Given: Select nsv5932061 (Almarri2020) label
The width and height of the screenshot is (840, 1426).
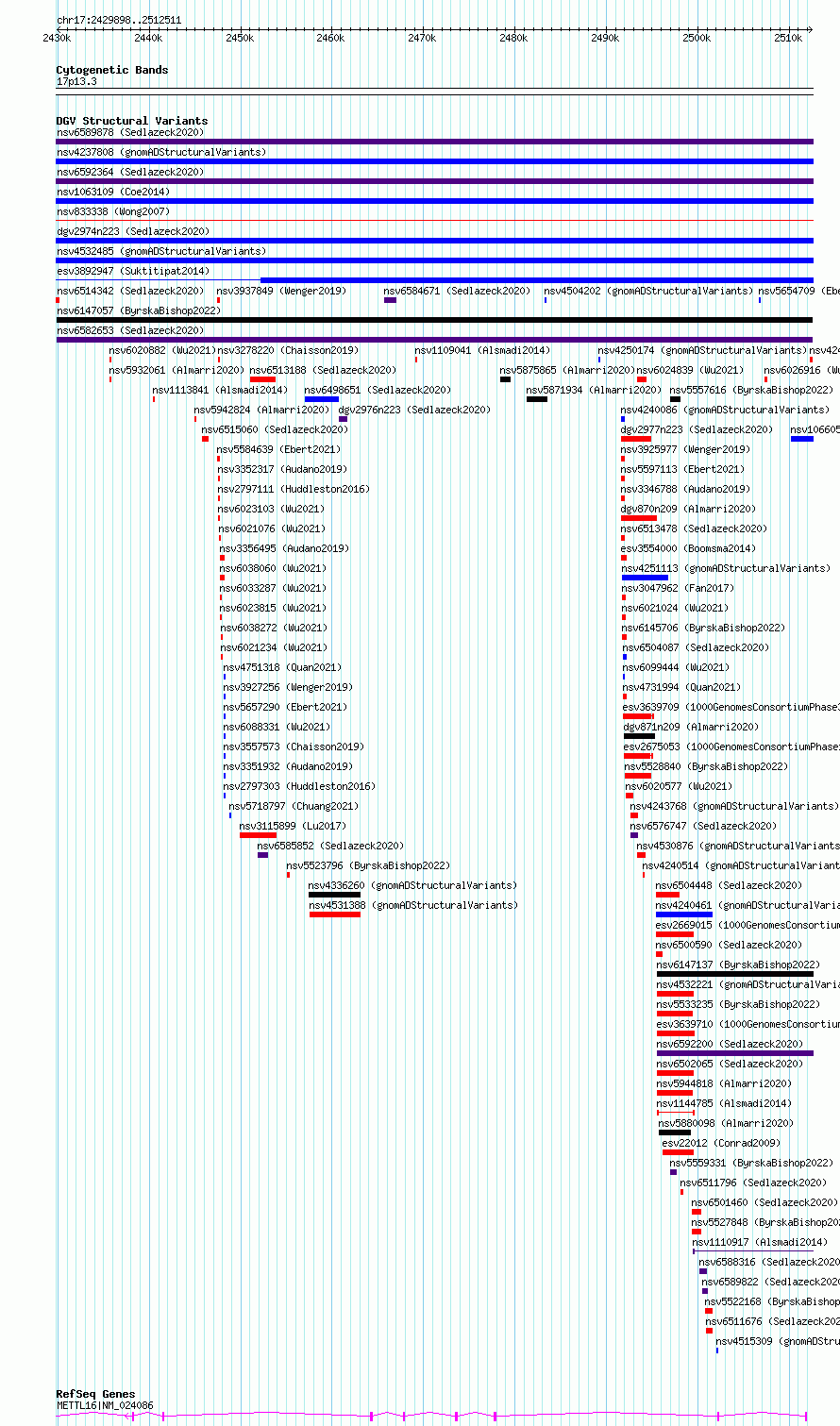Looking at the screenshot, I should (x=177, y=371).
